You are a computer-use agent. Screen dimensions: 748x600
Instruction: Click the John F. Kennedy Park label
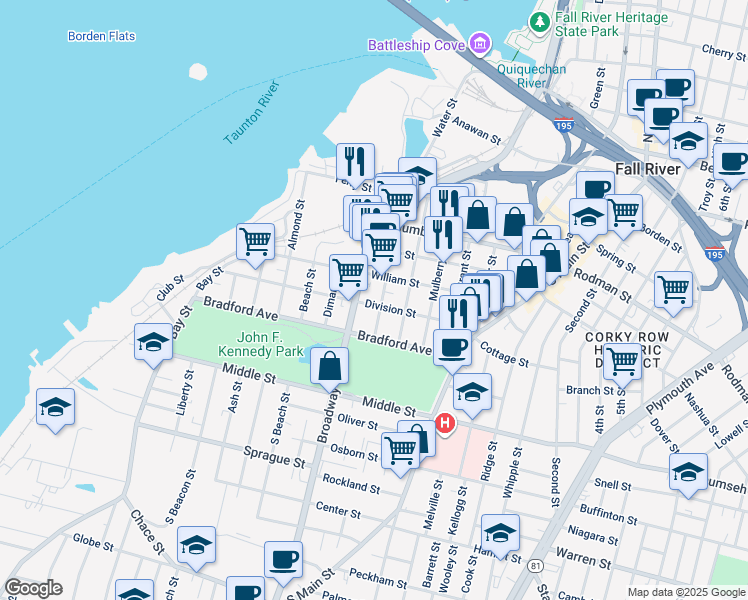260,344
